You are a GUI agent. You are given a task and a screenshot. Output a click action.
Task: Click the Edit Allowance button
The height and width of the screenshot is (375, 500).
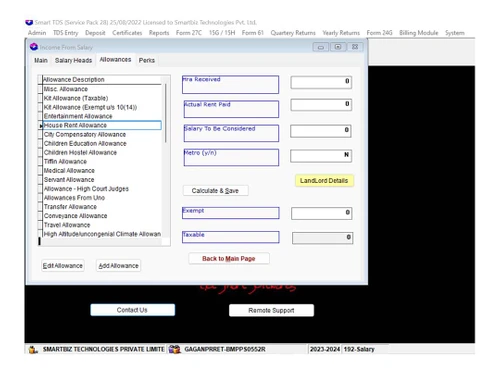(x=63, y=266)
